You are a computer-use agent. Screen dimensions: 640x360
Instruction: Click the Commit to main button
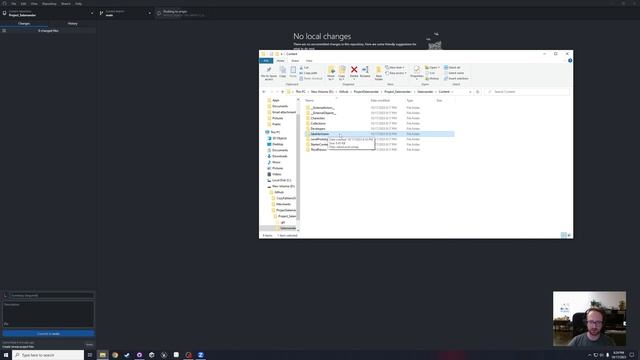pos(48,333)
